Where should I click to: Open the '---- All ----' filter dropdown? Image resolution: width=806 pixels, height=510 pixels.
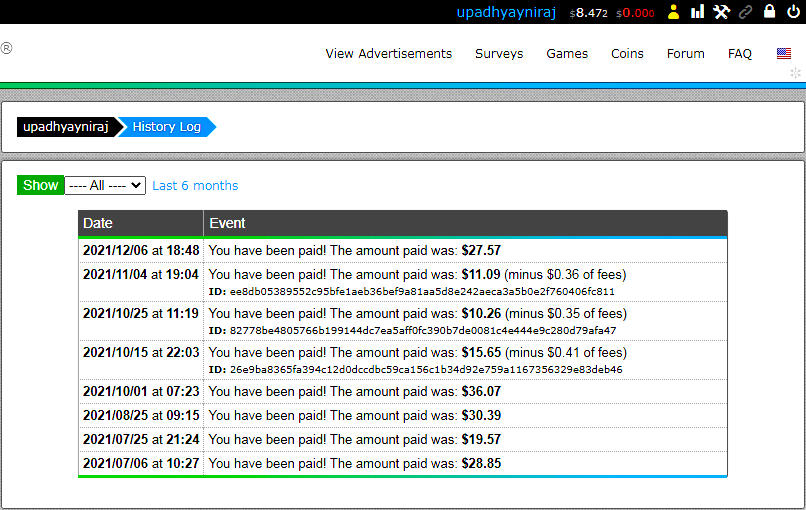[105, 185]
